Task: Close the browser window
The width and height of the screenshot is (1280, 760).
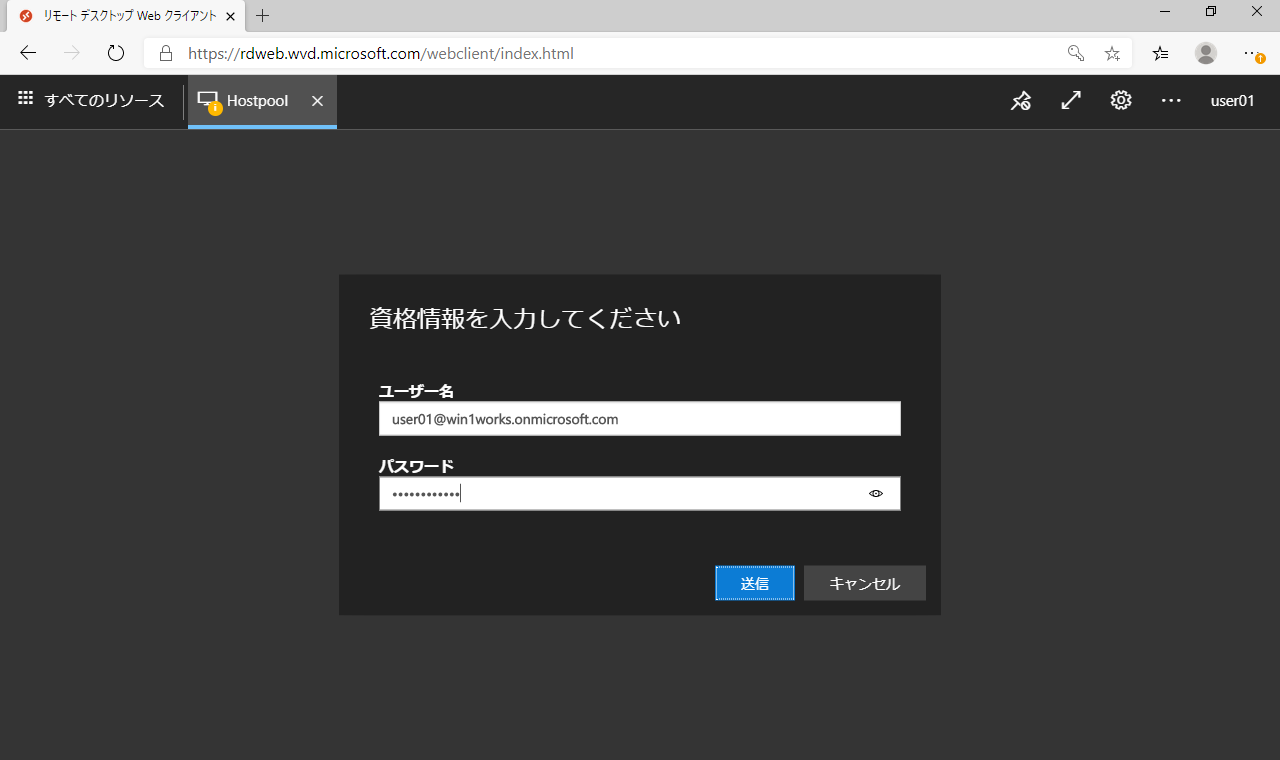Action: (x=1257, y=11)
